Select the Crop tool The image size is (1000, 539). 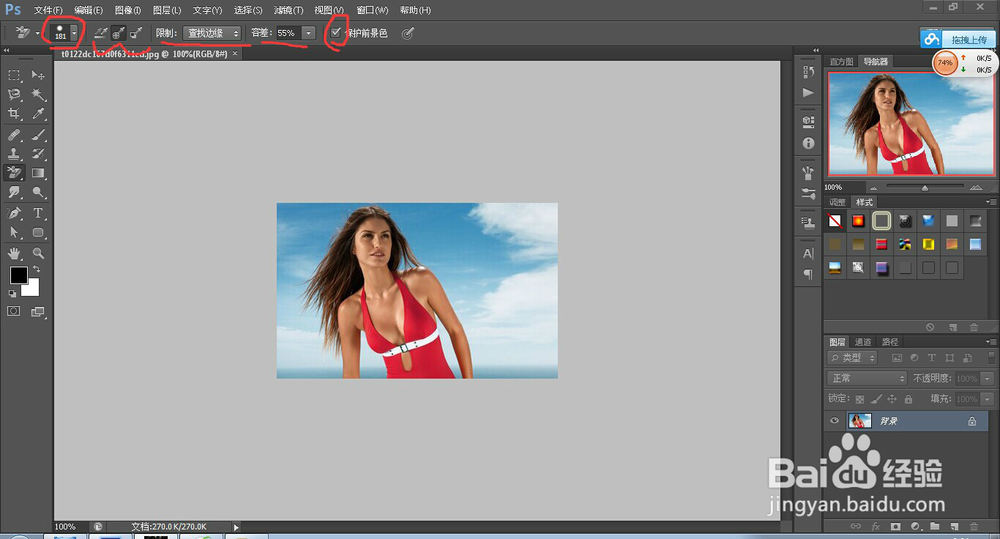14,114
